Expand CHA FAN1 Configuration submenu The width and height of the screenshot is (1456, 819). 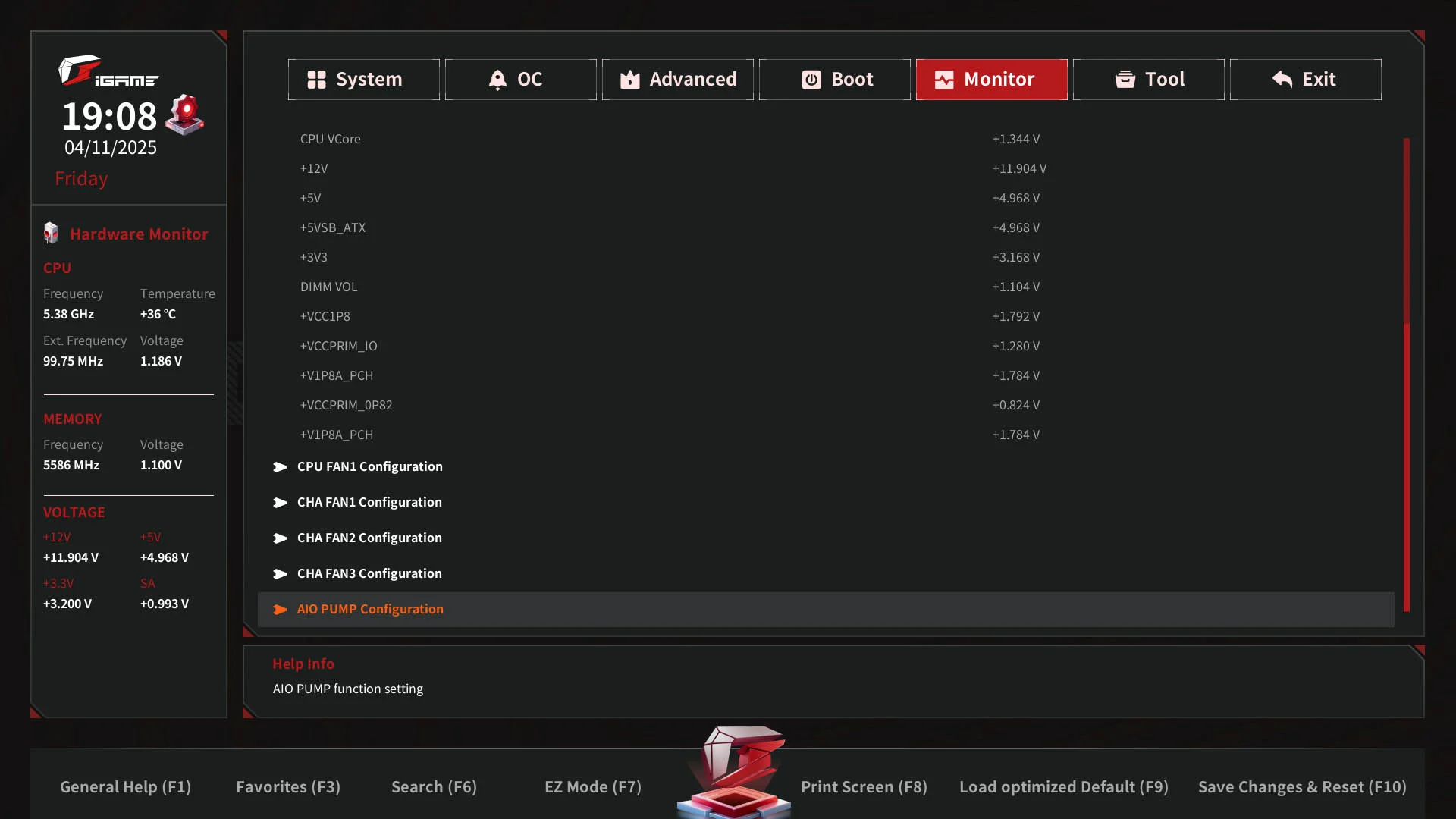pyautogui.click(x=369, y=502)
